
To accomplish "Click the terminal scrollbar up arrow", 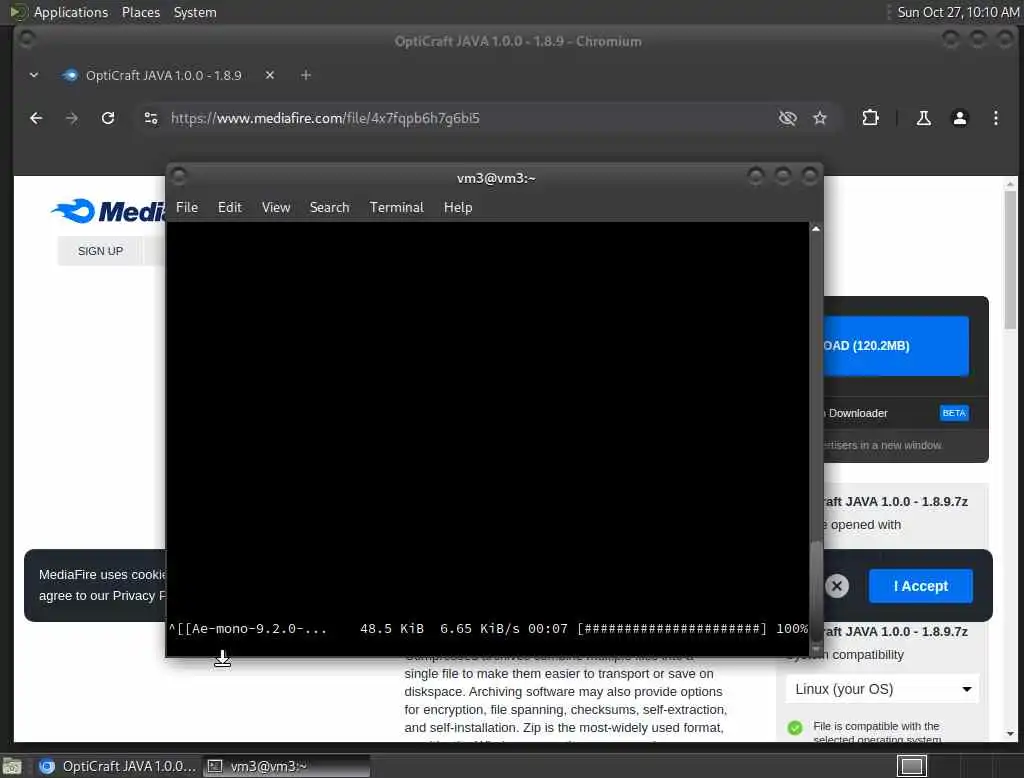I will [x=816, y=229].
